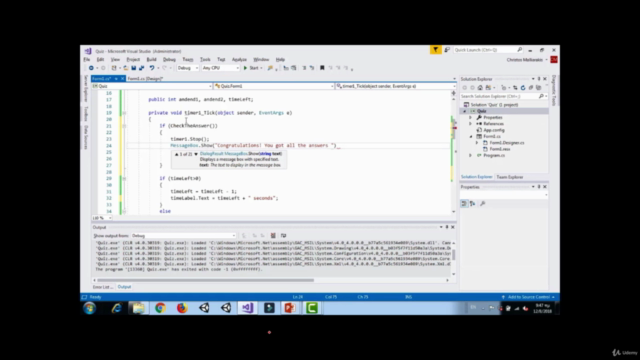Click the Find in Files toolbar icon

click(x=270, y=68)
